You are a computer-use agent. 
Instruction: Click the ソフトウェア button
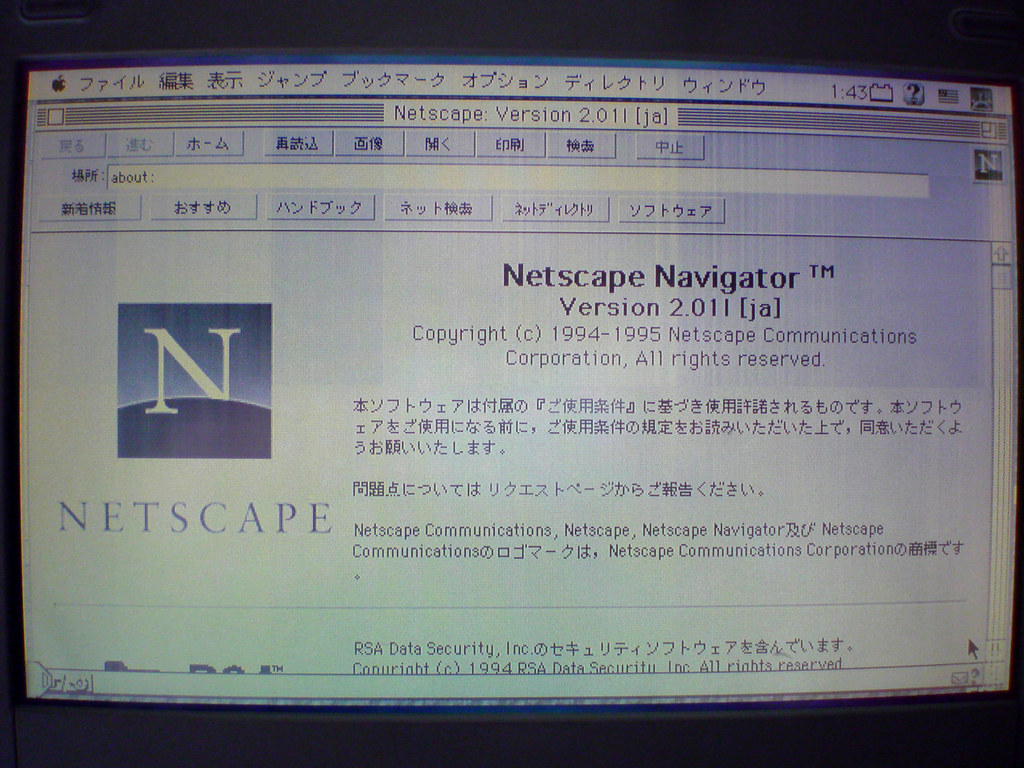pyautogui.click(x=671, y=211)
